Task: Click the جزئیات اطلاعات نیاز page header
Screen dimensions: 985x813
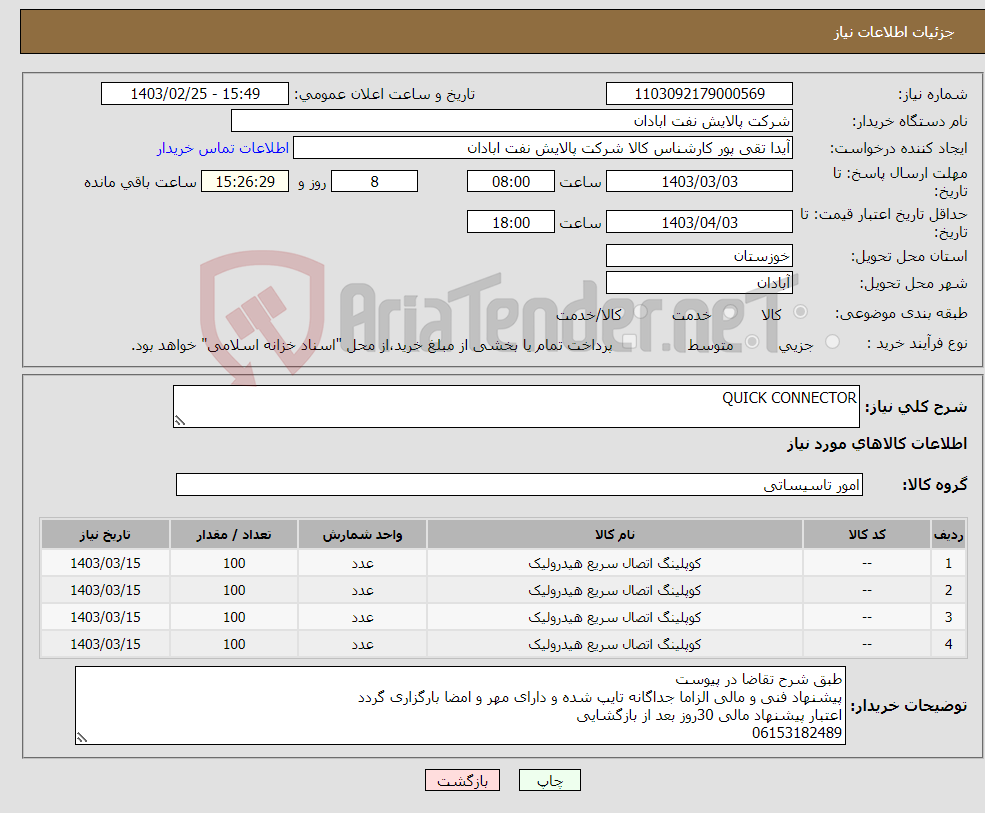Action: click(894, 32)
